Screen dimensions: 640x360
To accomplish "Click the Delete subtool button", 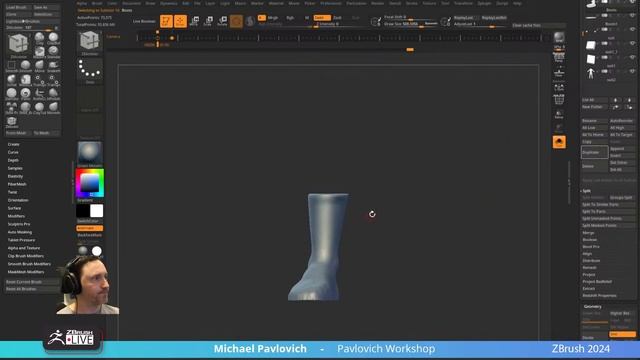I will tap(594, 166).
